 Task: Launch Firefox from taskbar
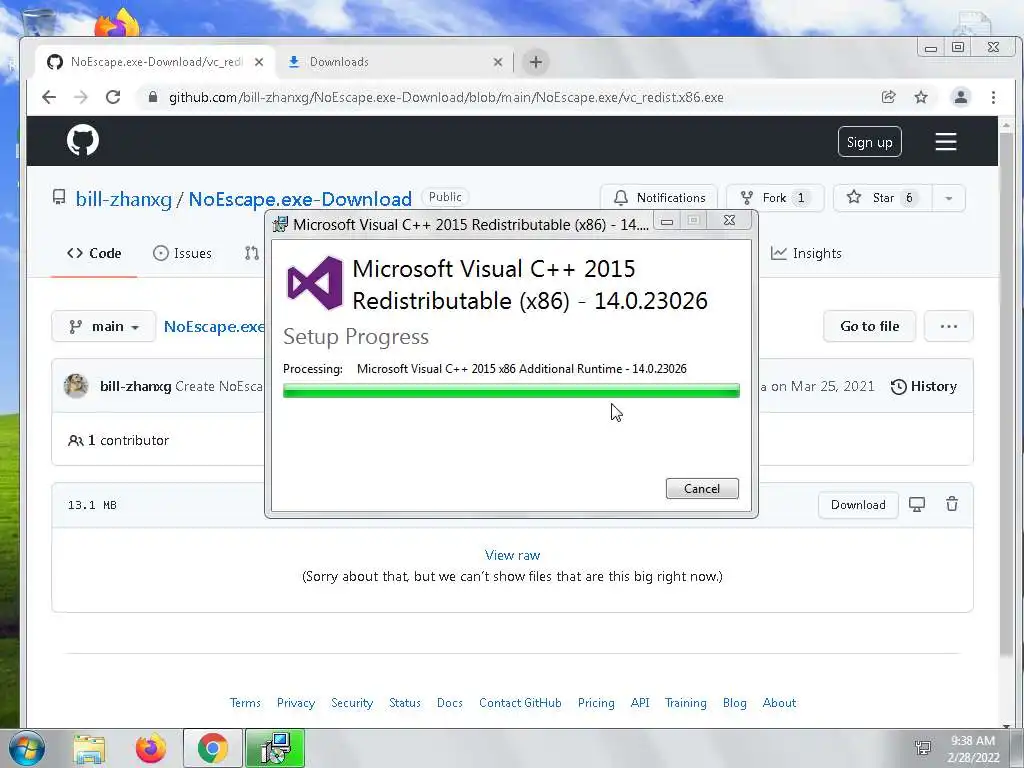point(151,749)
